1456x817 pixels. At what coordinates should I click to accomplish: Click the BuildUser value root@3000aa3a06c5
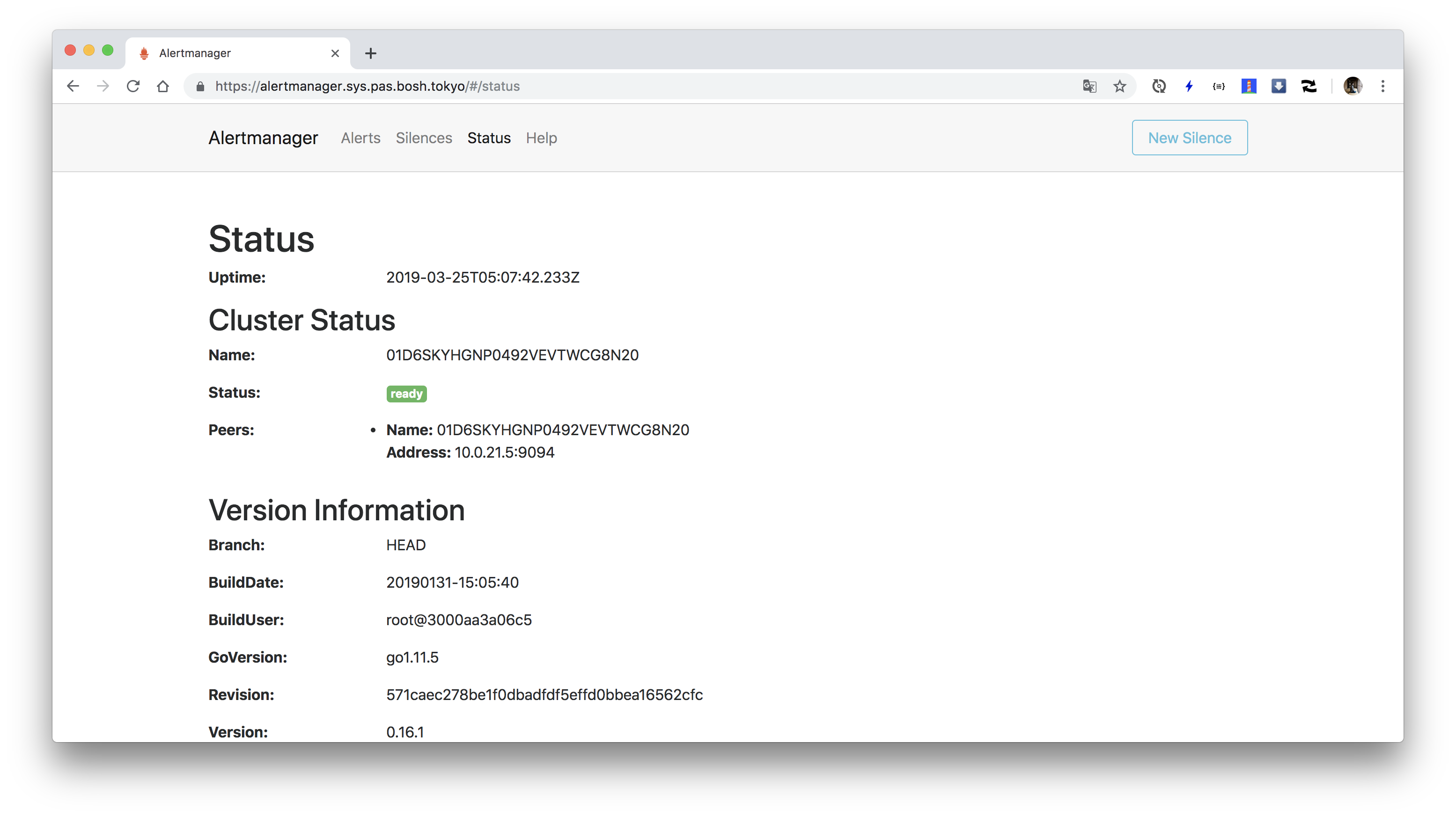click(x=459, y=620)
